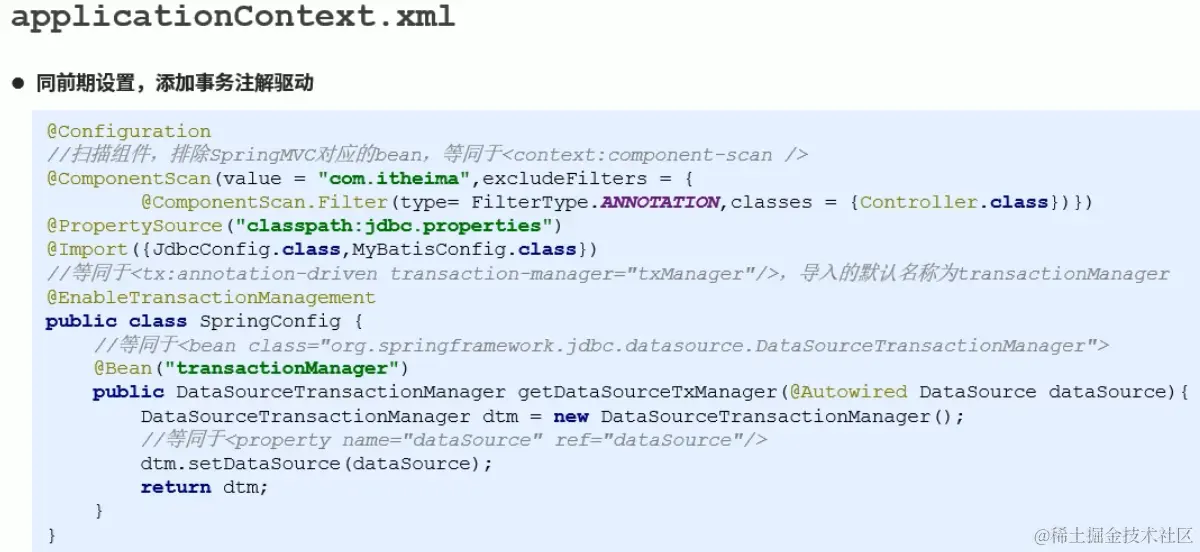The image size is (1200, 552).
Task: Click the dtm.setDataSource(dataSource) call
Action: 317,464
